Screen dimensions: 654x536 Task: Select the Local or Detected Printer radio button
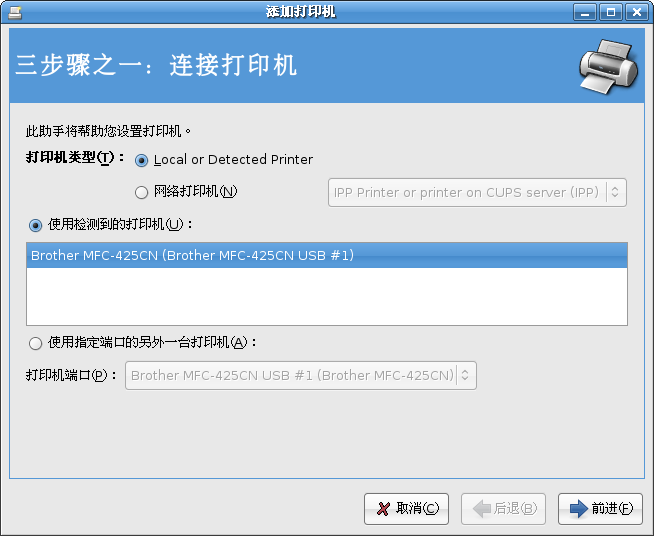tap(141, 160)
